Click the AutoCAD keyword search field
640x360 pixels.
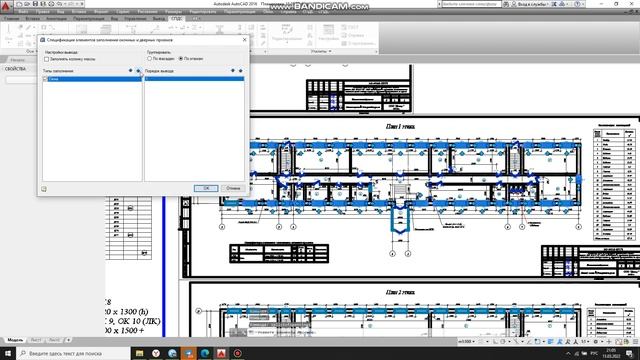[x=471, y=4]
